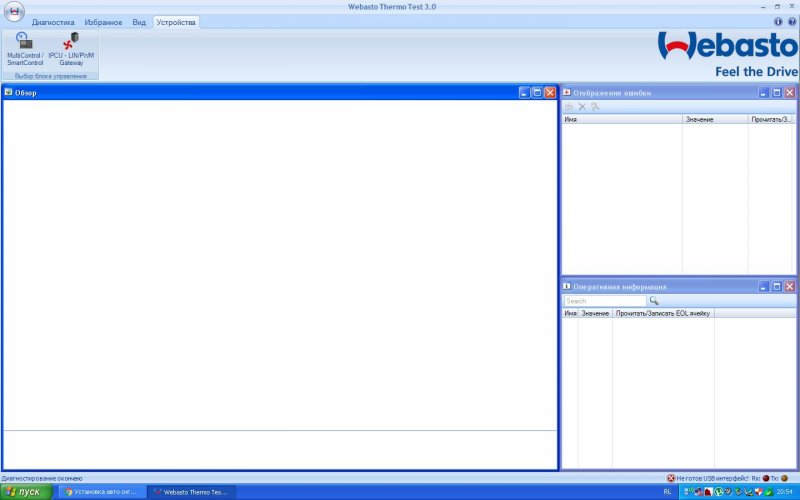
Task: Click the third toolbar icon in error display panel
Action: coord(595,107)
